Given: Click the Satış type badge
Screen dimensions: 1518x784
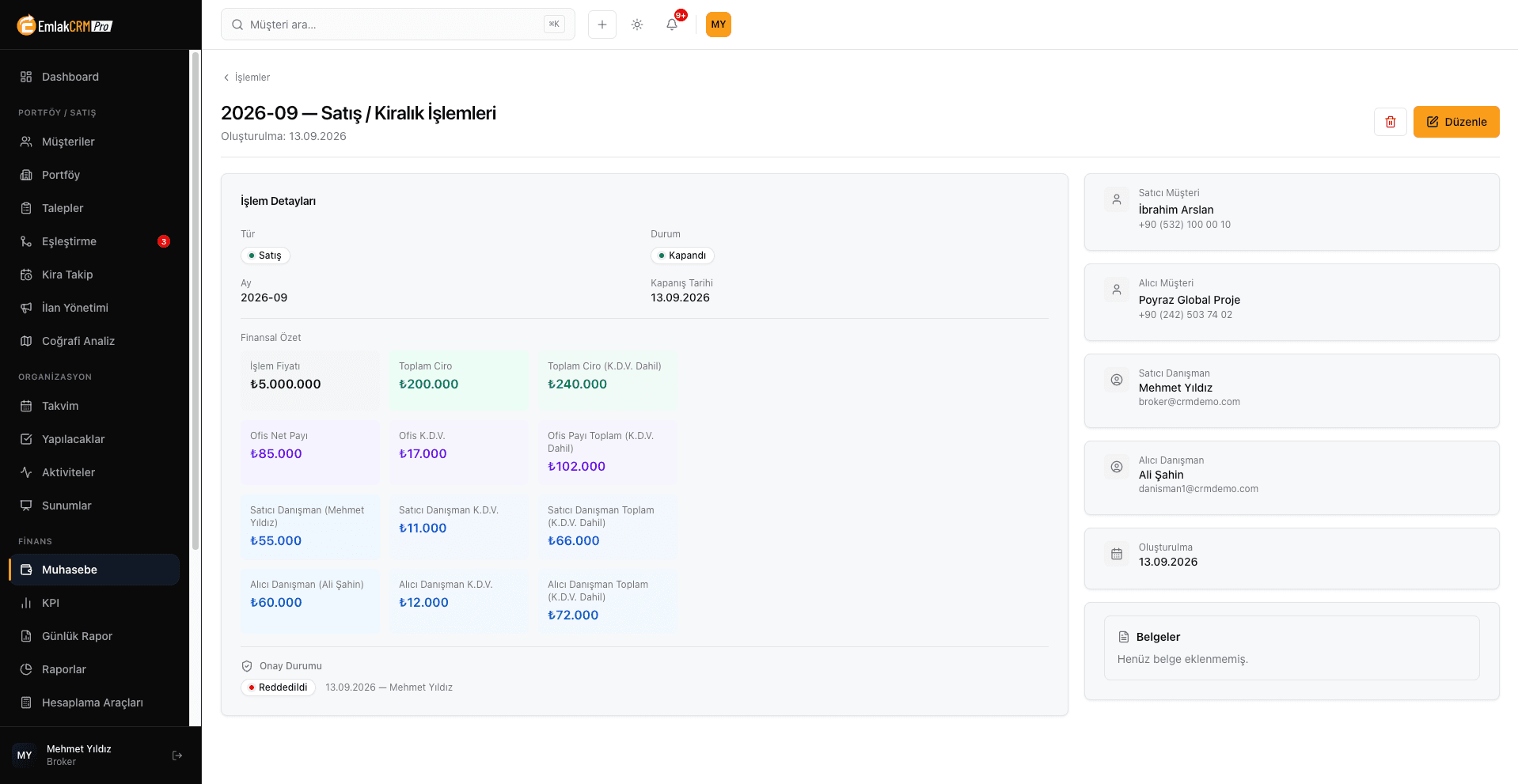Looking at the screenshot, I should click(265, 256).
